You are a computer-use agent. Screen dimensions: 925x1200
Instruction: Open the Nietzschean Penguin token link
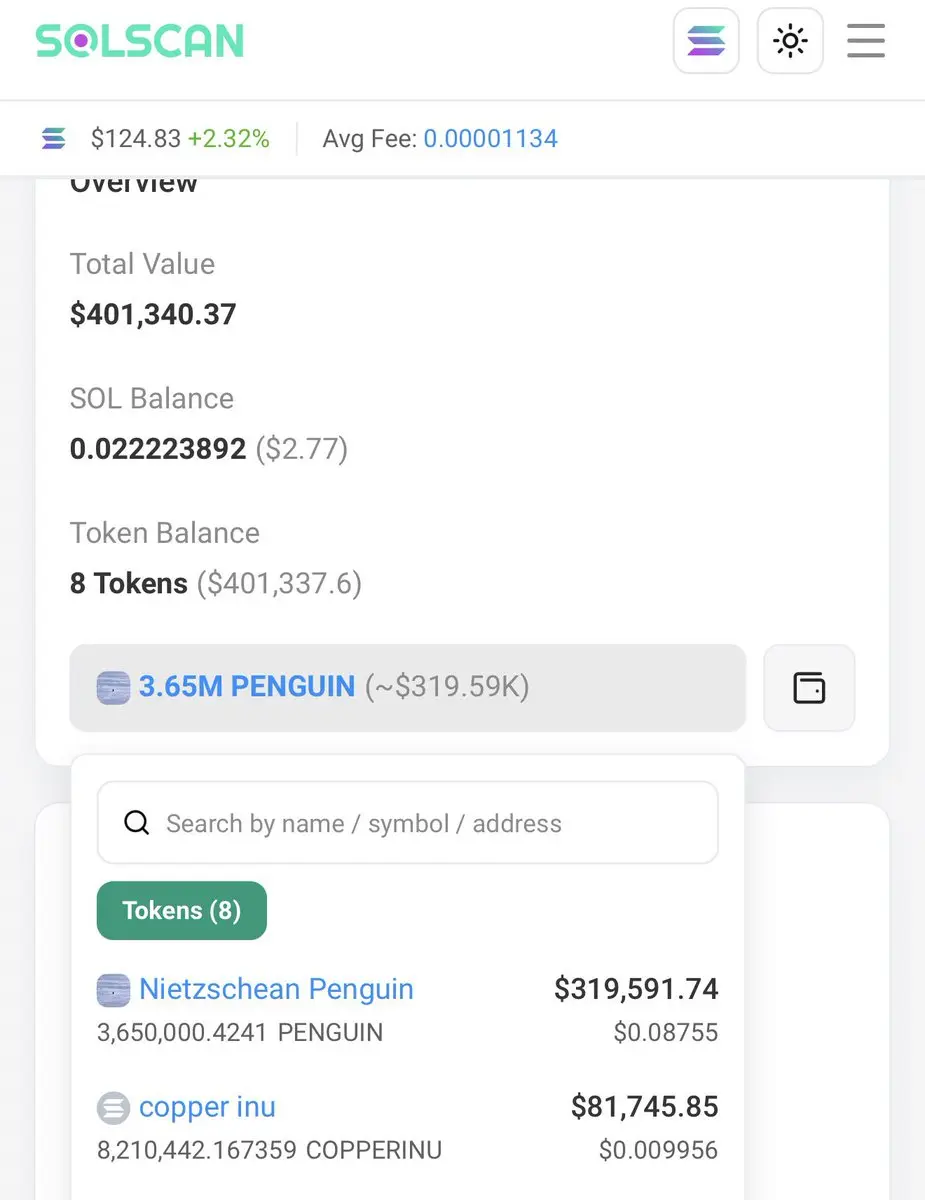pyautogui.click(x=276, y=989)
